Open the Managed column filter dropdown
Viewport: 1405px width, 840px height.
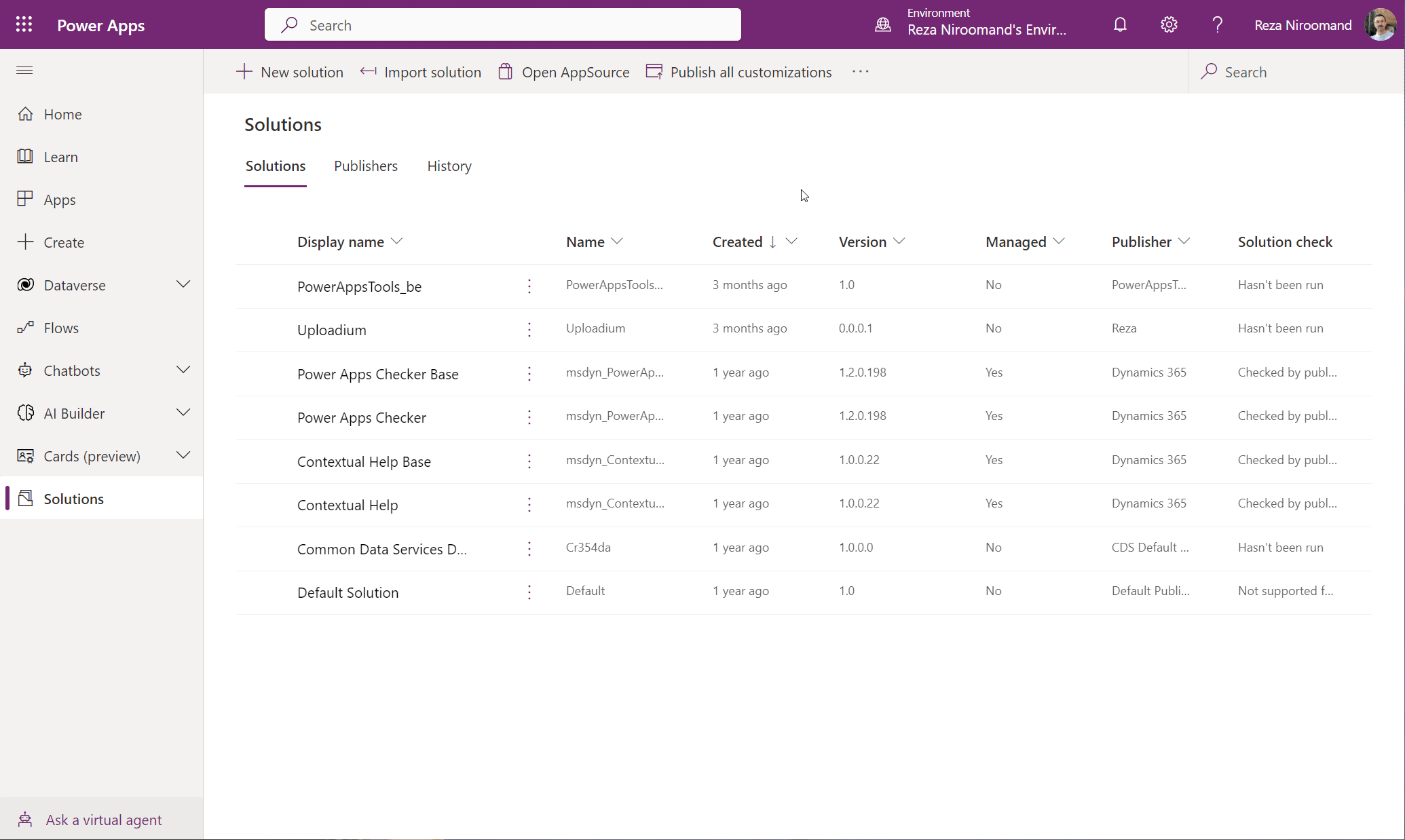pyautogui.click(x=1059, y=242)
